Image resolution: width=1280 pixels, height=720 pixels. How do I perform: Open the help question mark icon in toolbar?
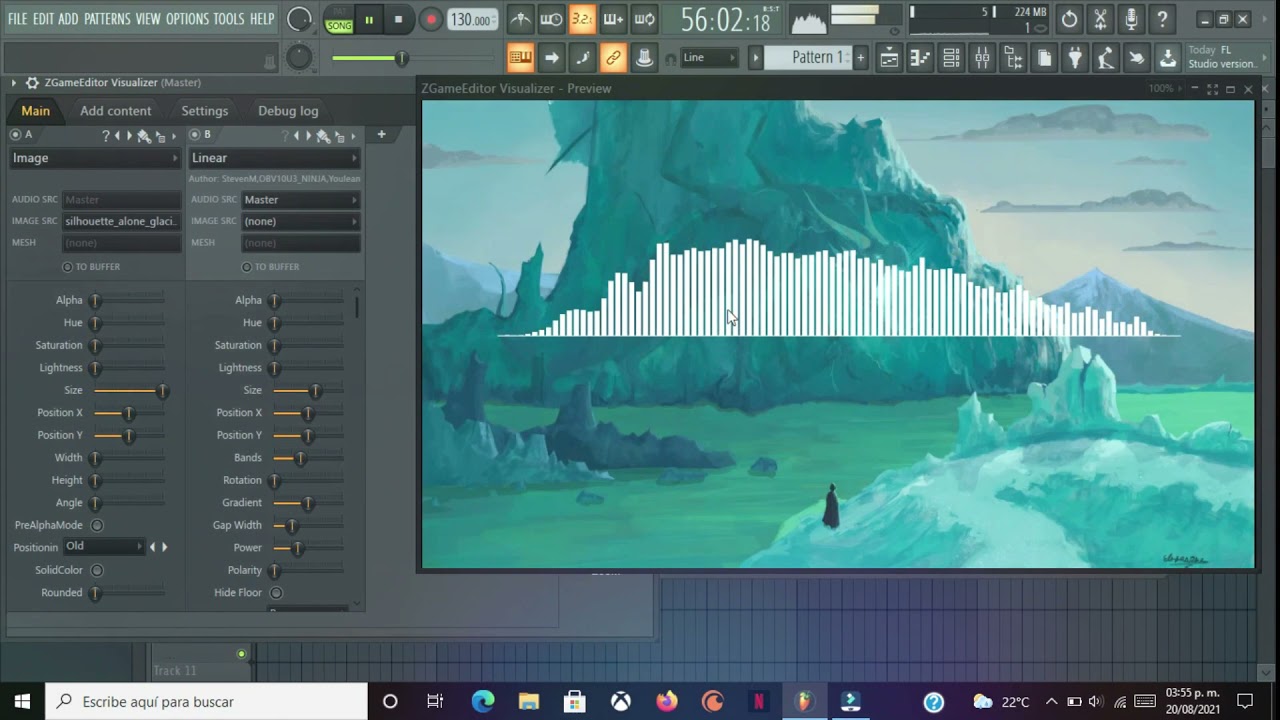click(1162, 19)
